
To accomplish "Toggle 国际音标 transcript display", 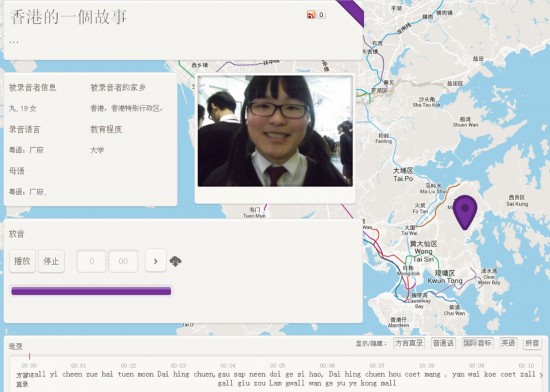I will pyautogui.click(x=477, y=343).
